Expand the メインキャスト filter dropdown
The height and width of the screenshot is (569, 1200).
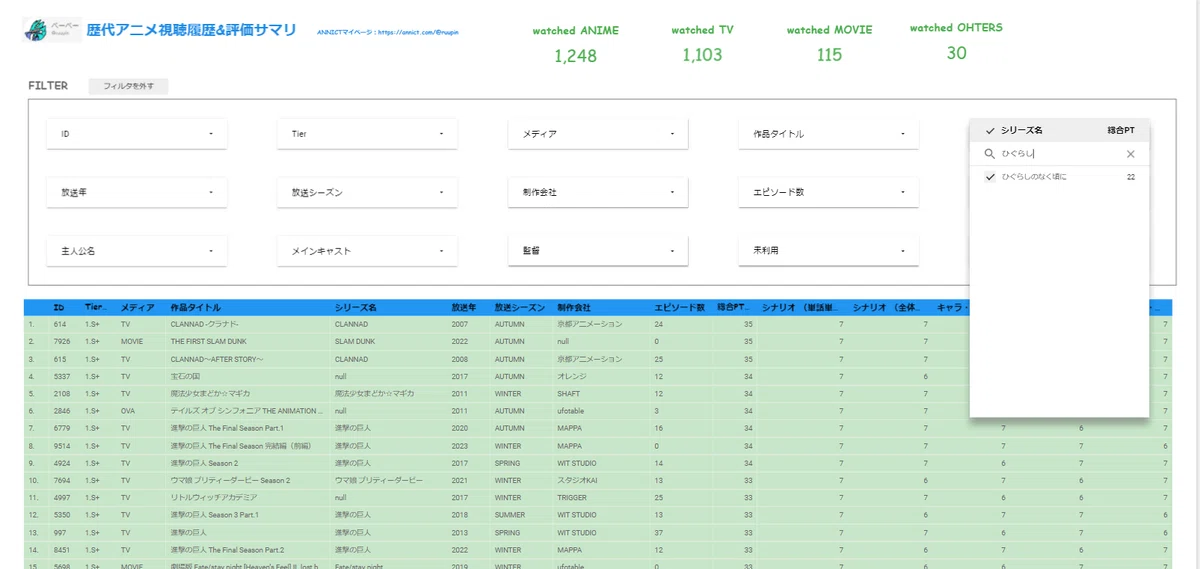(367, 251)
